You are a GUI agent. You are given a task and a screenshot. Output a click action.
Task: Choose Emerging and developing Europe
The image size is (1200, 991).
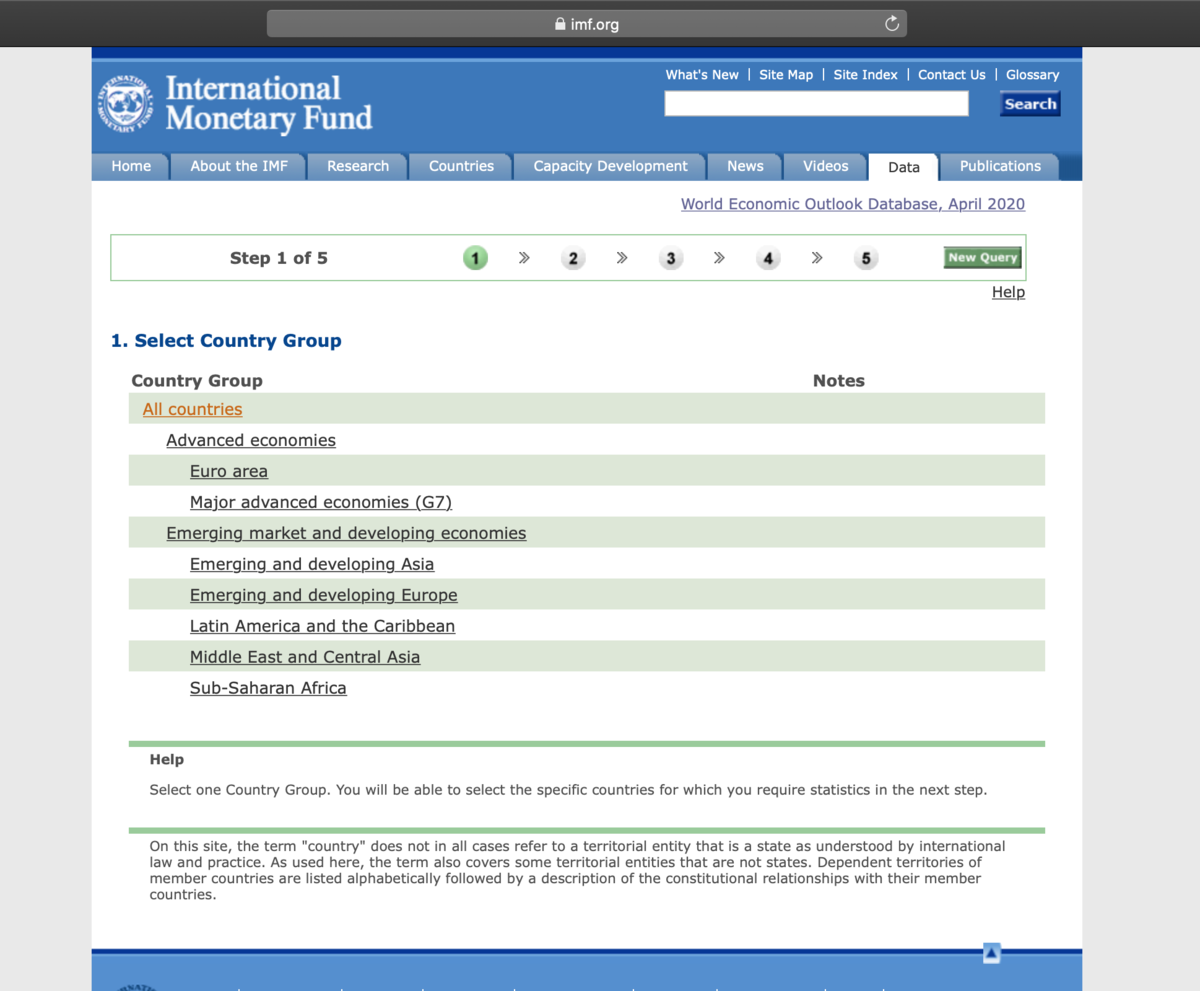[x=324, y=595]
